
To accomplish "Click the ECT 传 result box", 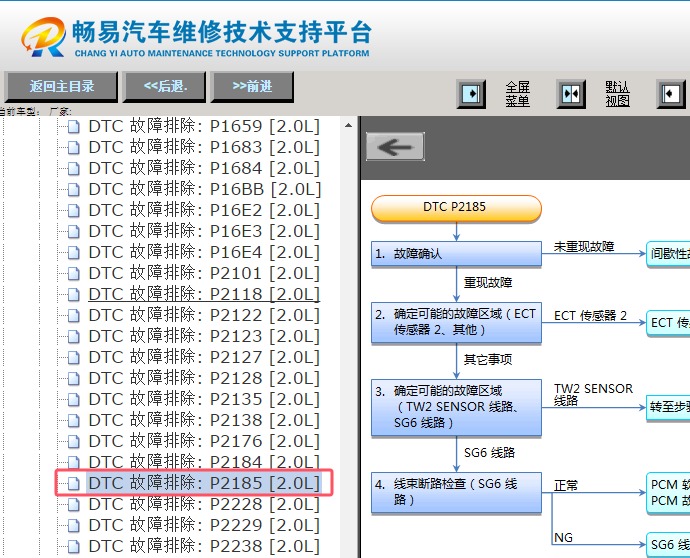I will [668, 323].
